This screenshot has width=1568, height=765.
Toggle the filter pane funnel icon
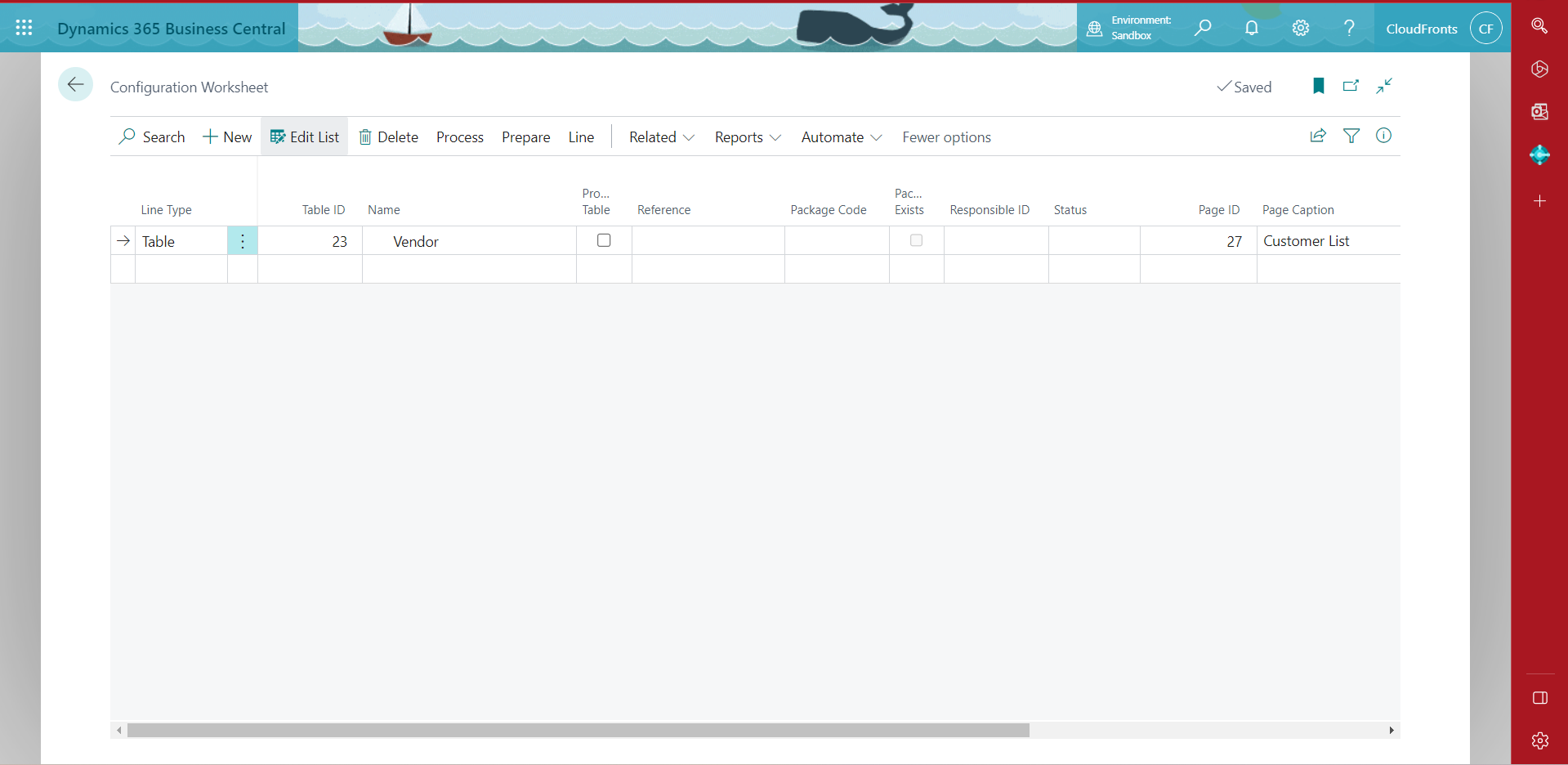tap(1351, 136)
